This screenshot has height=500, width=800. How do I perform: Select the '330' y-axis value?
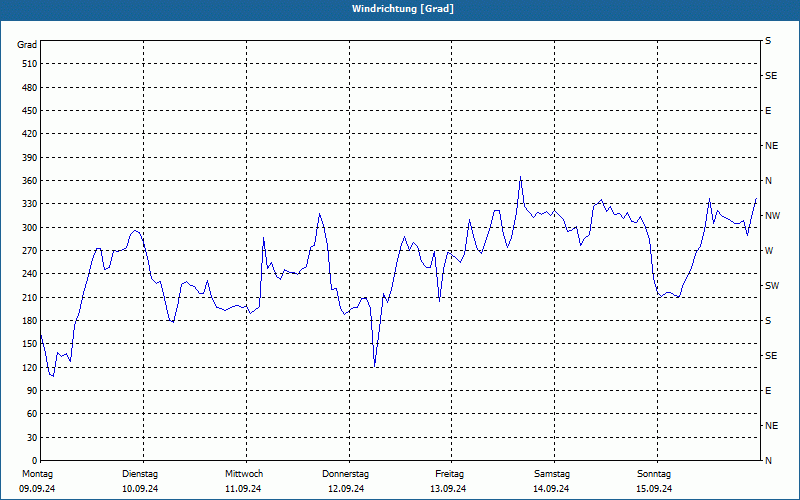point(30,204)
